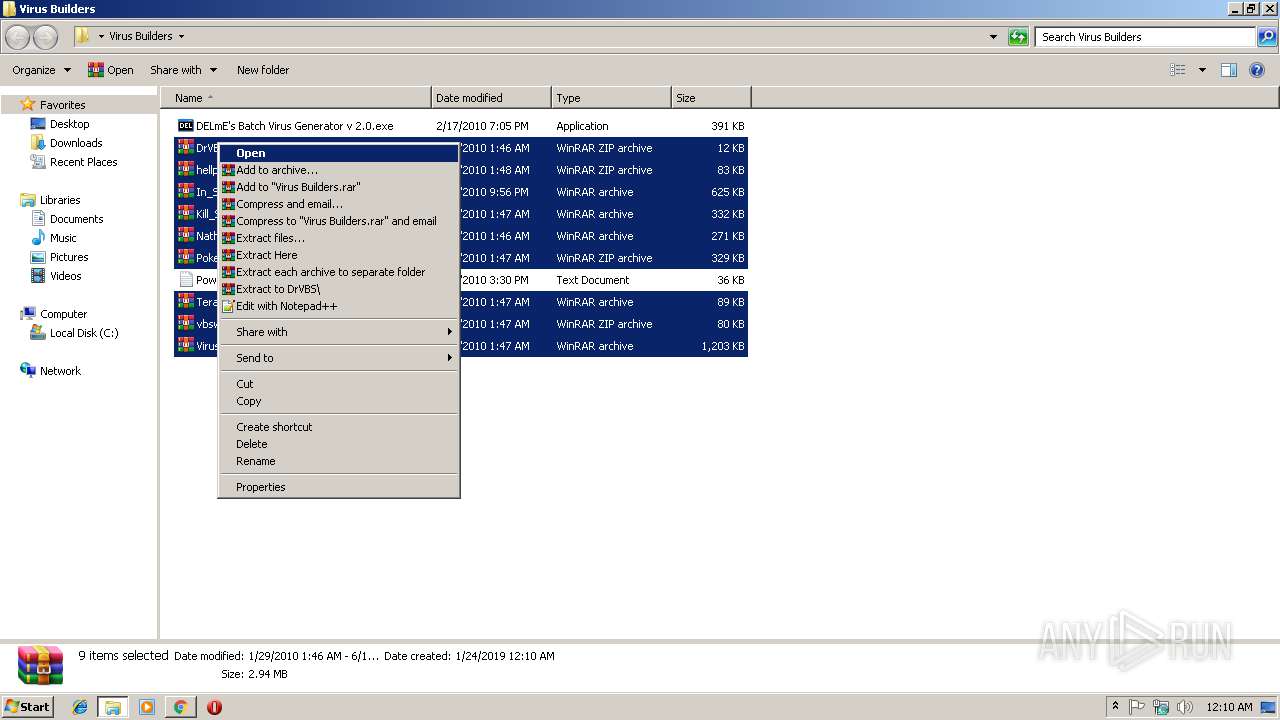The image size is (1280, 720).
Task: Click the refresh button next to address bar
Action: pos(1018,37)
